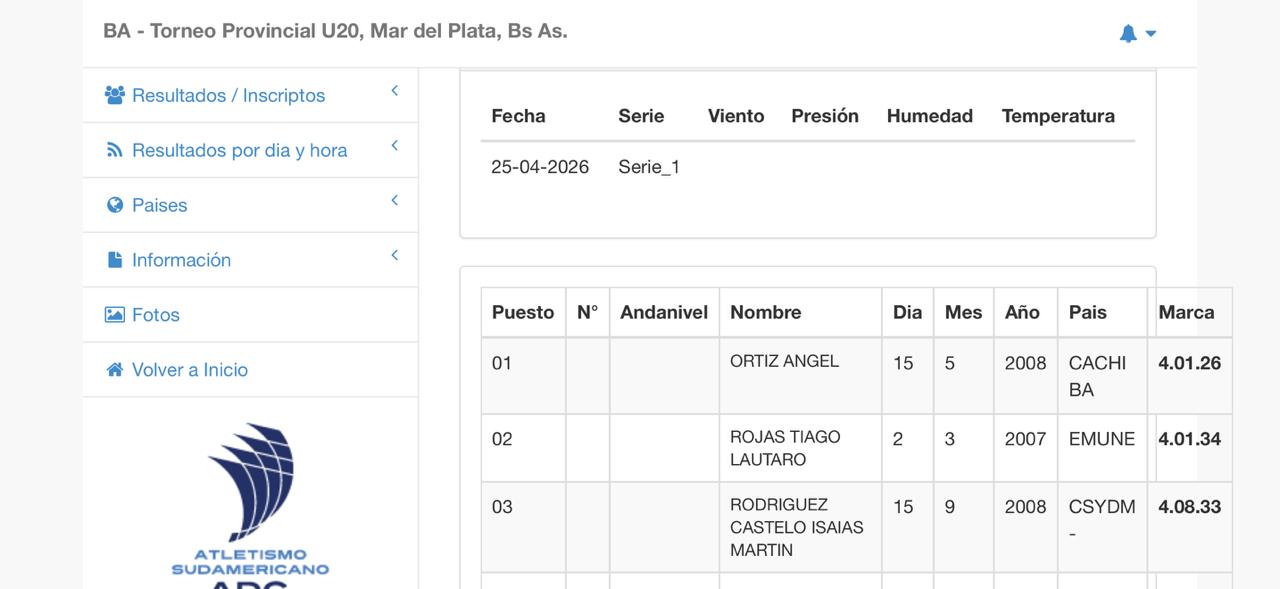This screenshot has height=589, width=1280.
Task: Open the notifications dropdown caret
Action: pyautogui.click(x=1151, y=33)
